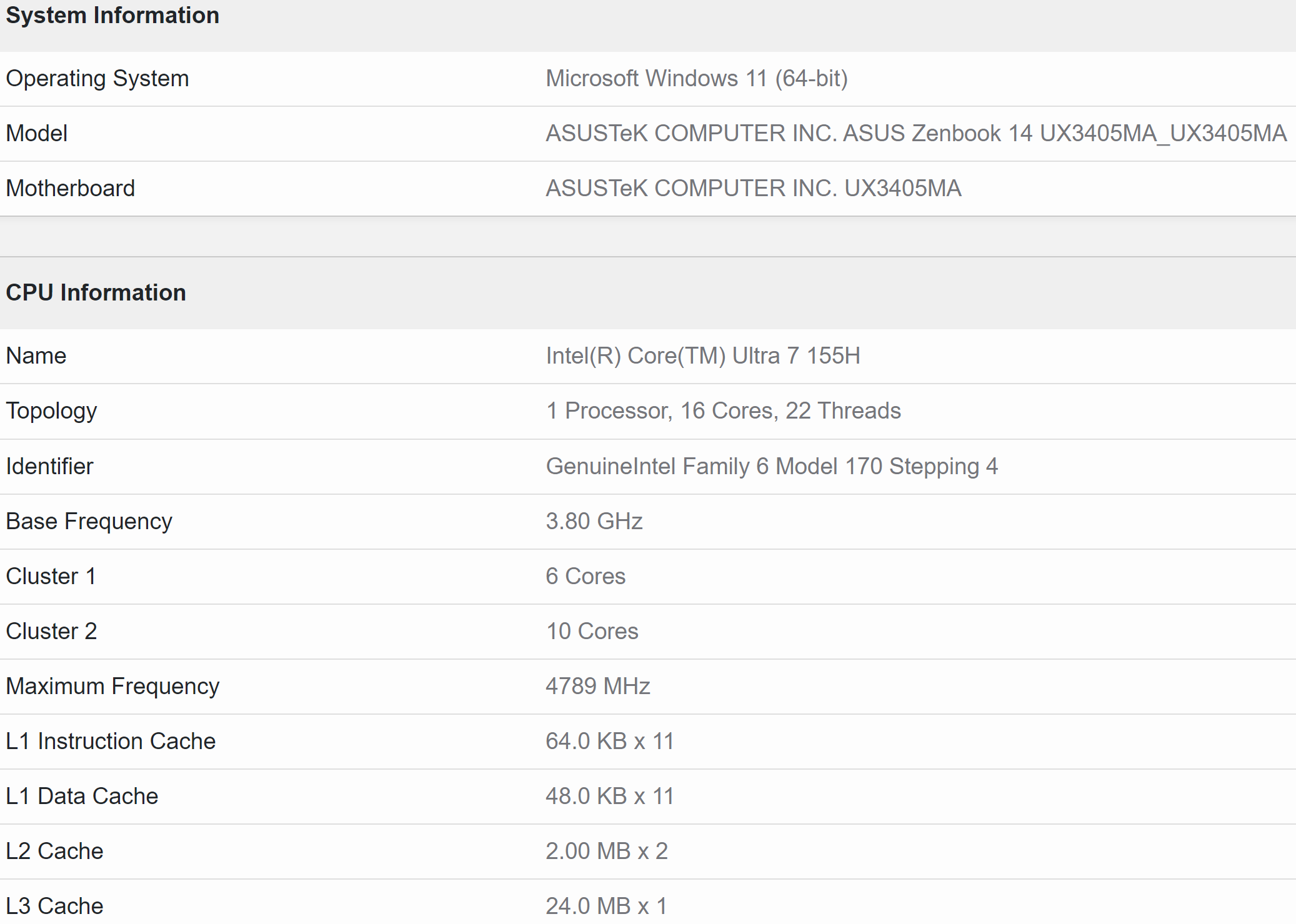
Task: Click the System Information heading
Action: pyautogui.click(x=112, y=16)
